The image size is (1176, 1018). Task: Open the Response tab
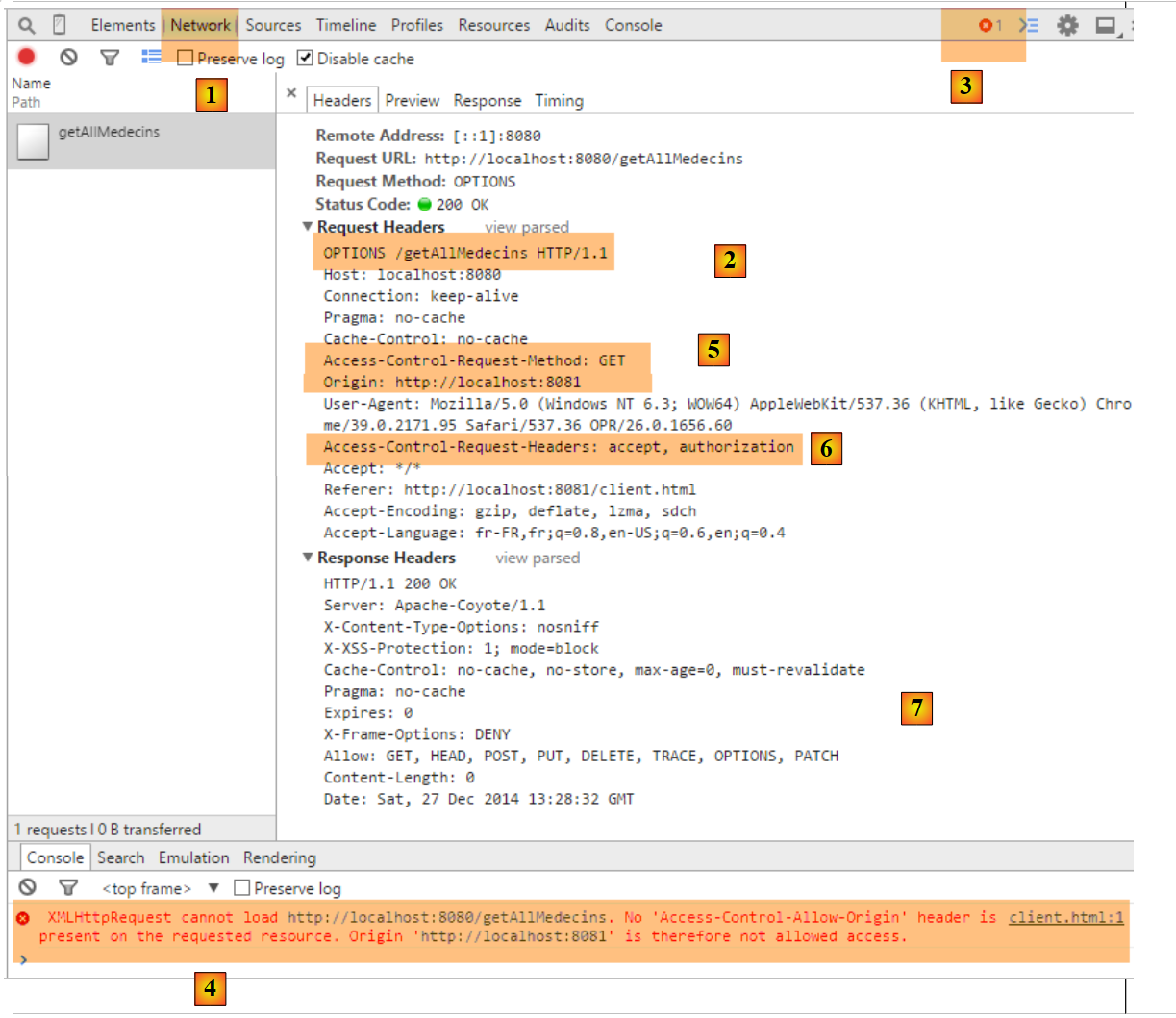[x=487, y=101]
